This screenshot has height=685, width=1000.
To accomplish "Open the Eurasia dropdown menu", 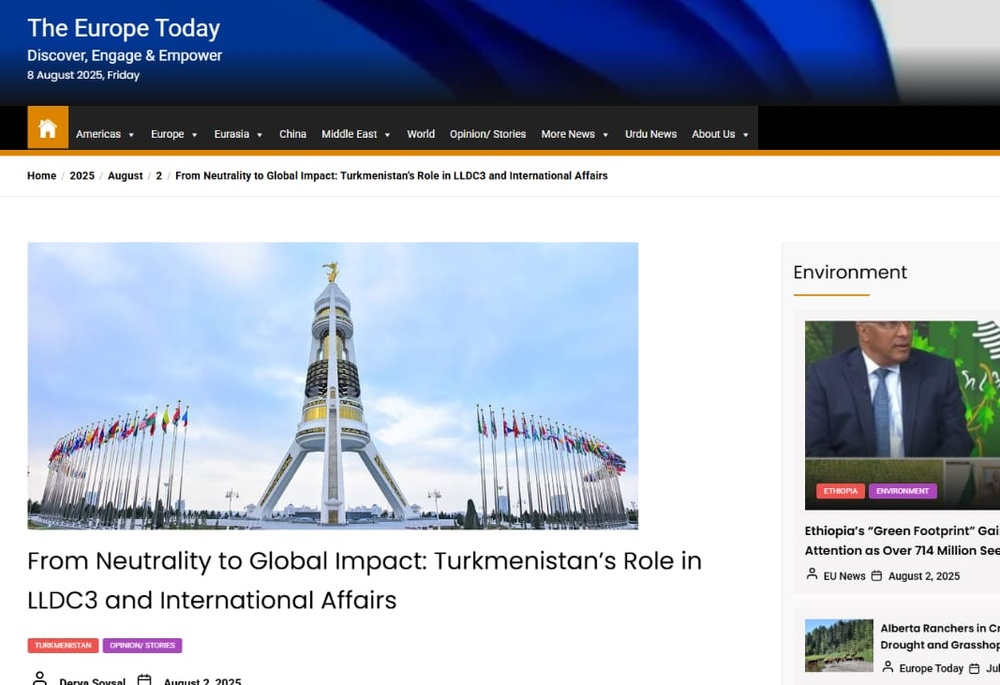I will [238, 134].
